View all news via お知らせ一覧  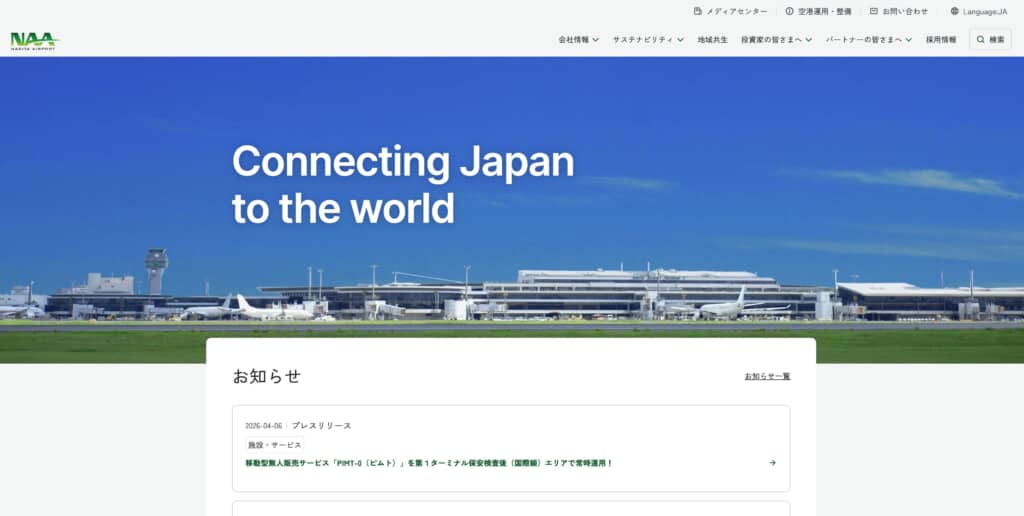(767, 376)
